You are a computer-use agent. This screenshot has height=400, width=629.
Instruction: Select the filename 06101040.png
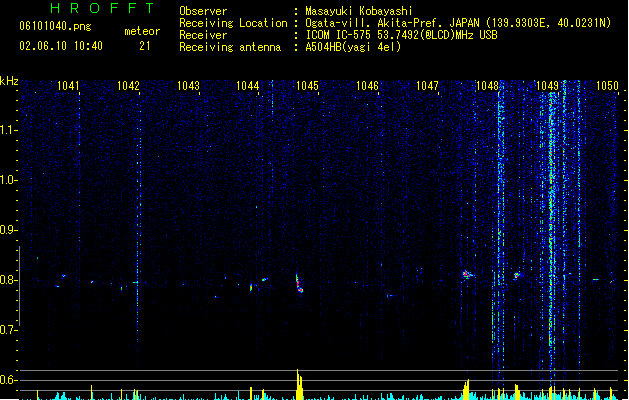55,26
